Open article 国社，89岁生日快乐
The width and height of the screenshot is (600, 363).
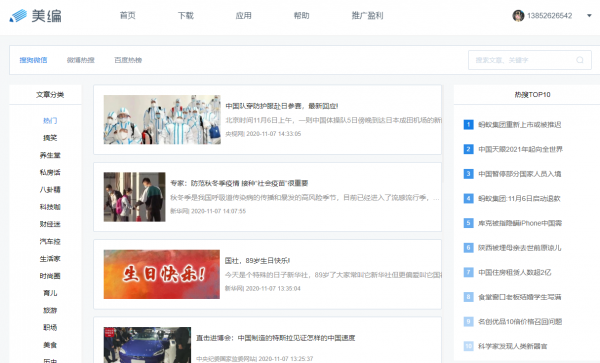tap(257, 260)
